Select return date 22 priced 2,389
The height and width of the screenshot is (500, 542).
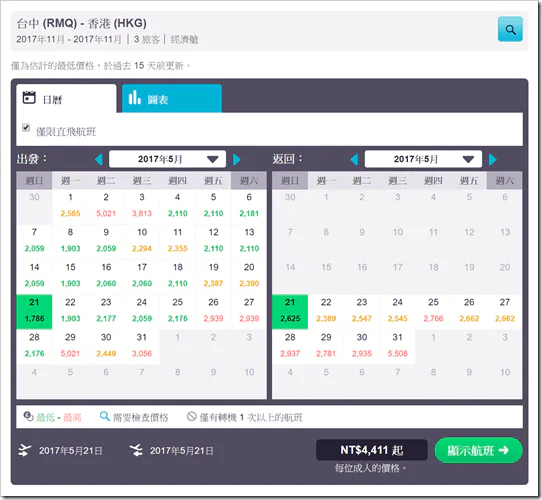click(x=326, y=311)
